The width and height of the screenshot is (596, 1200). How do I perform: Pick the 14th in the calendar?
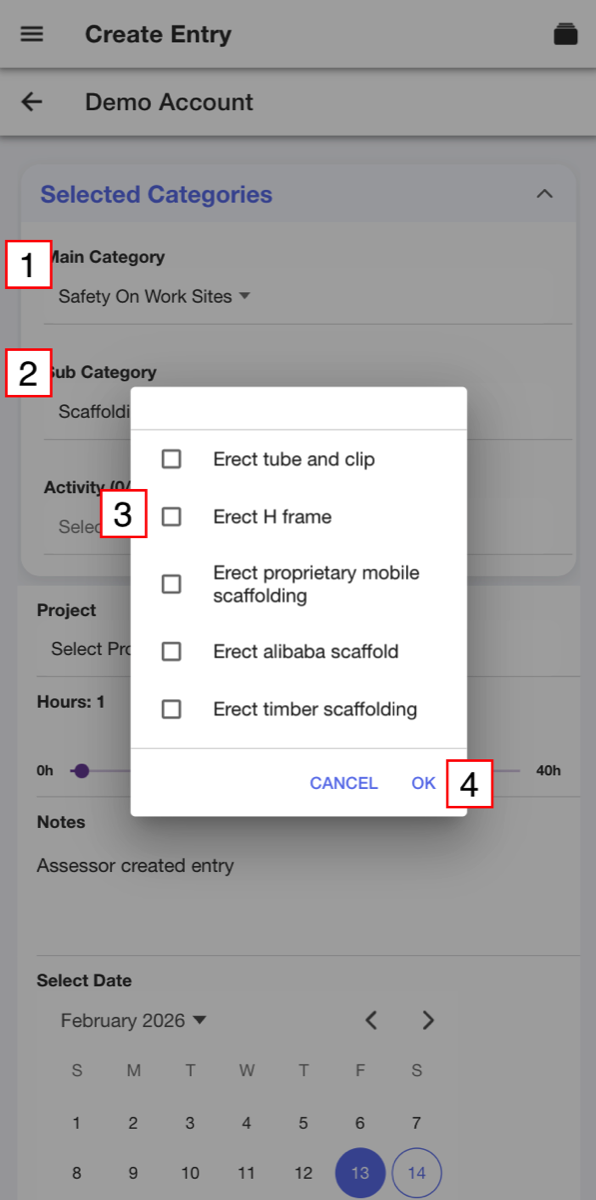pyautogui.click(x=417, y=1173)
